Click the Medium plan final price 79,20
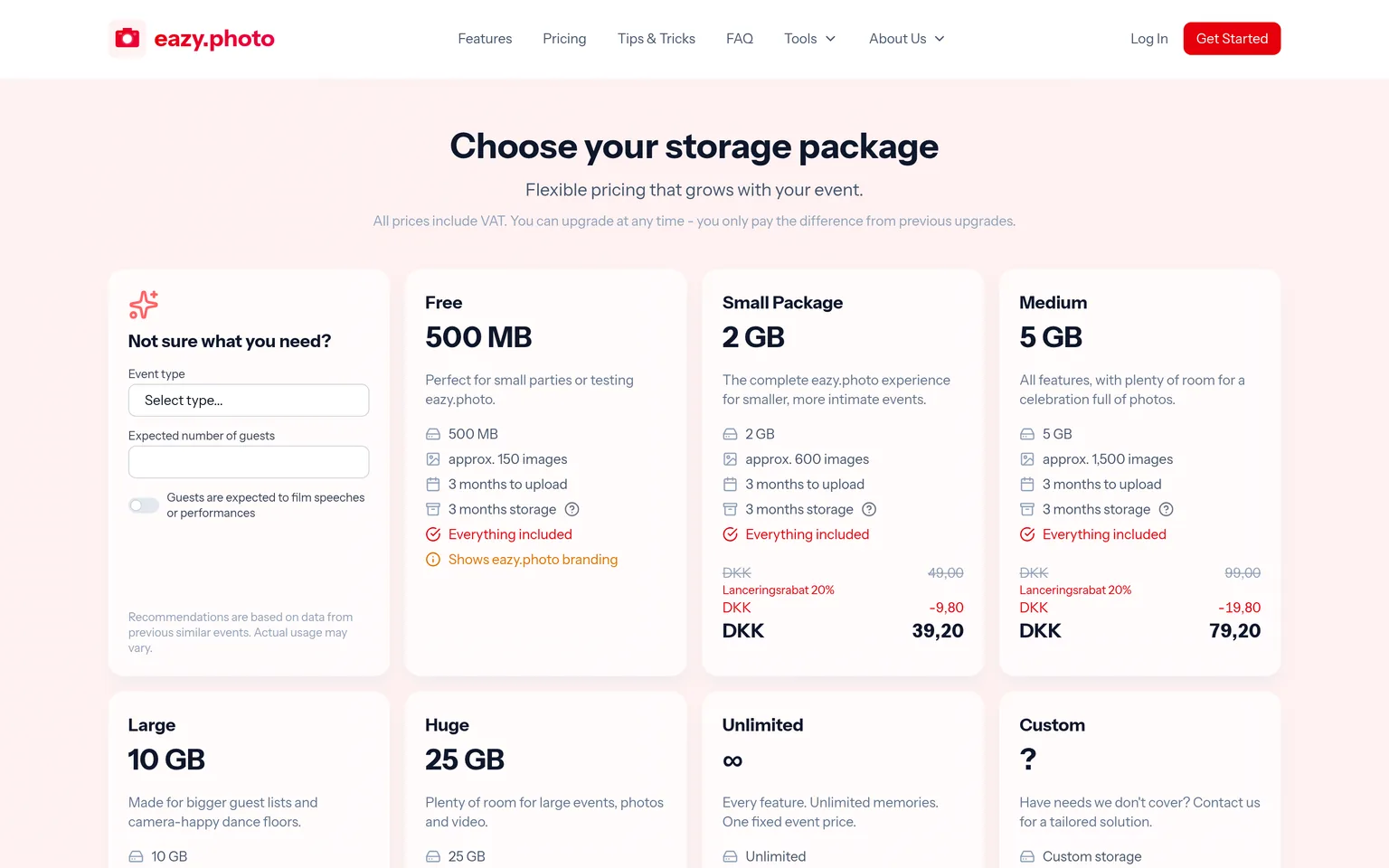1389x868 pixels. [x=1235, y=631]
